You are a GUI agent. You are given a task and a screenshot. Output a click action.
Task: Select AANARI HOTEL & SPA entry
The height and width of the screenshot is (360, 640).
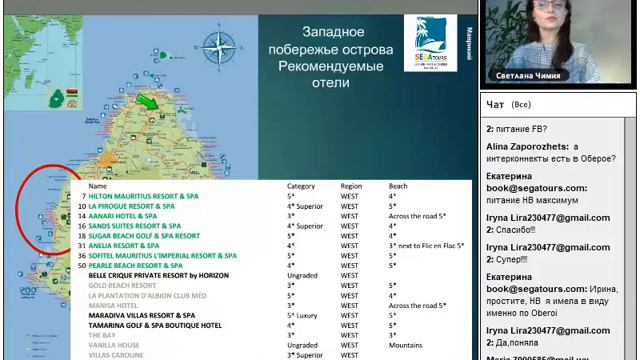click(122, 216)
